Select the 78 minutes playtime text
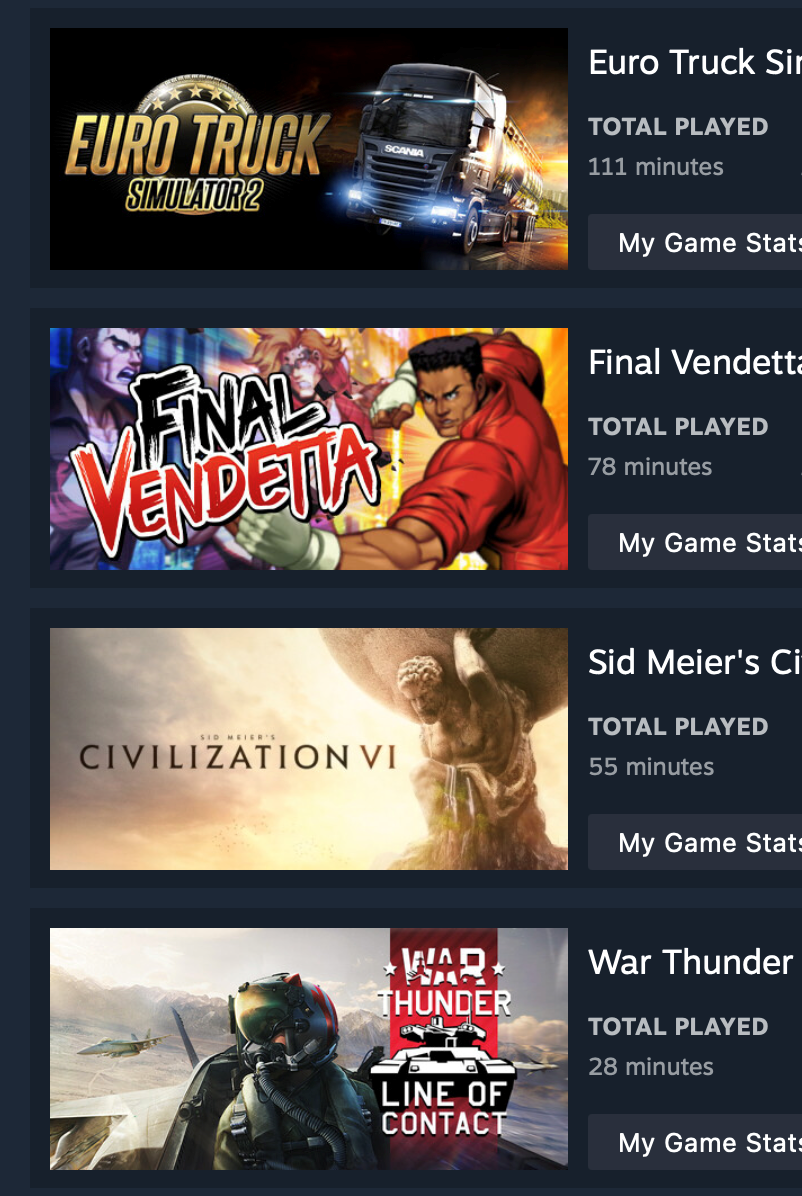Image resolution: width=802 pixels, height=1196 pixels. tap(650, 466)
